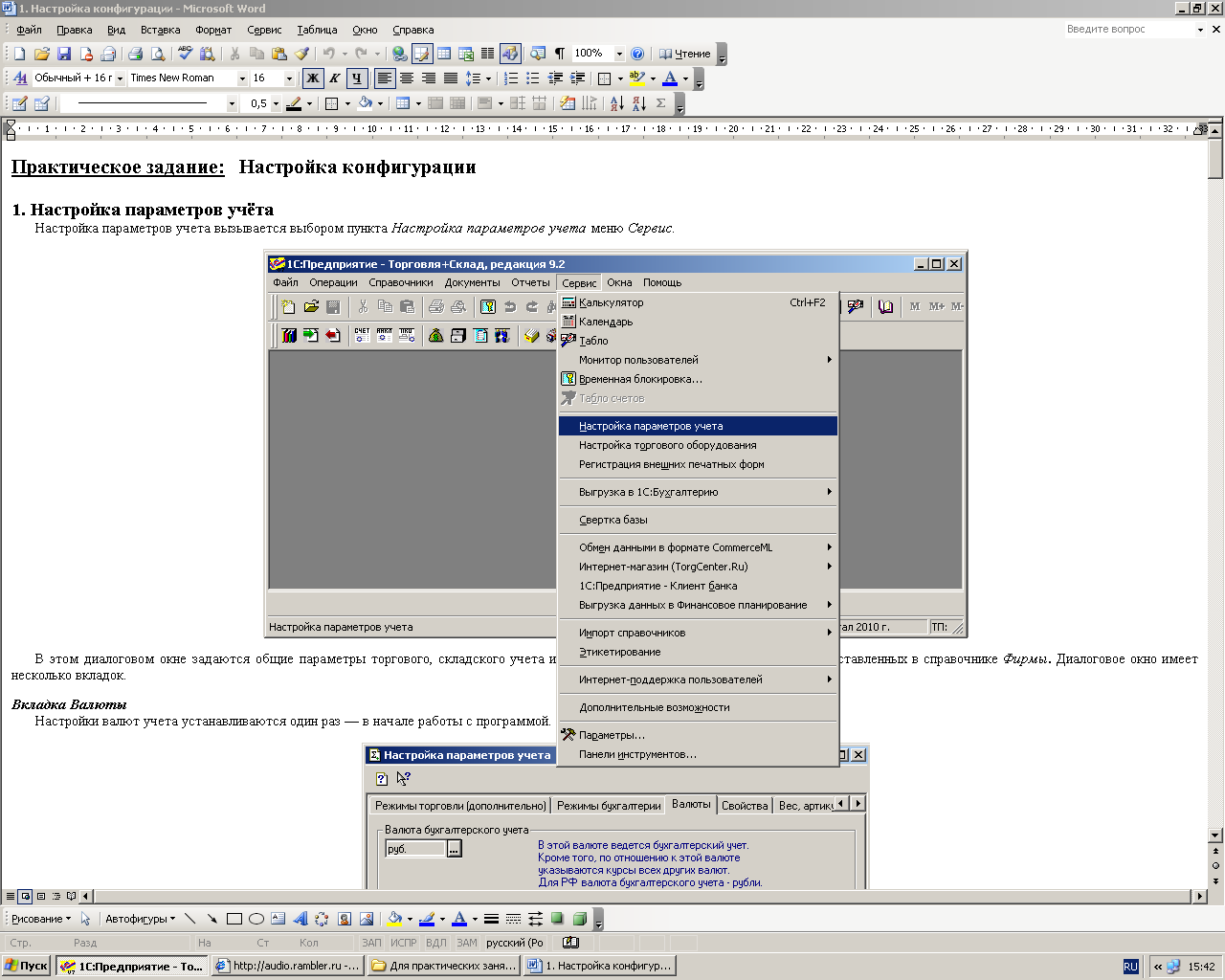Screen dimensions: 1225x980
Task: Pick the Select Objects arrow tool
Action: (85, 919)
